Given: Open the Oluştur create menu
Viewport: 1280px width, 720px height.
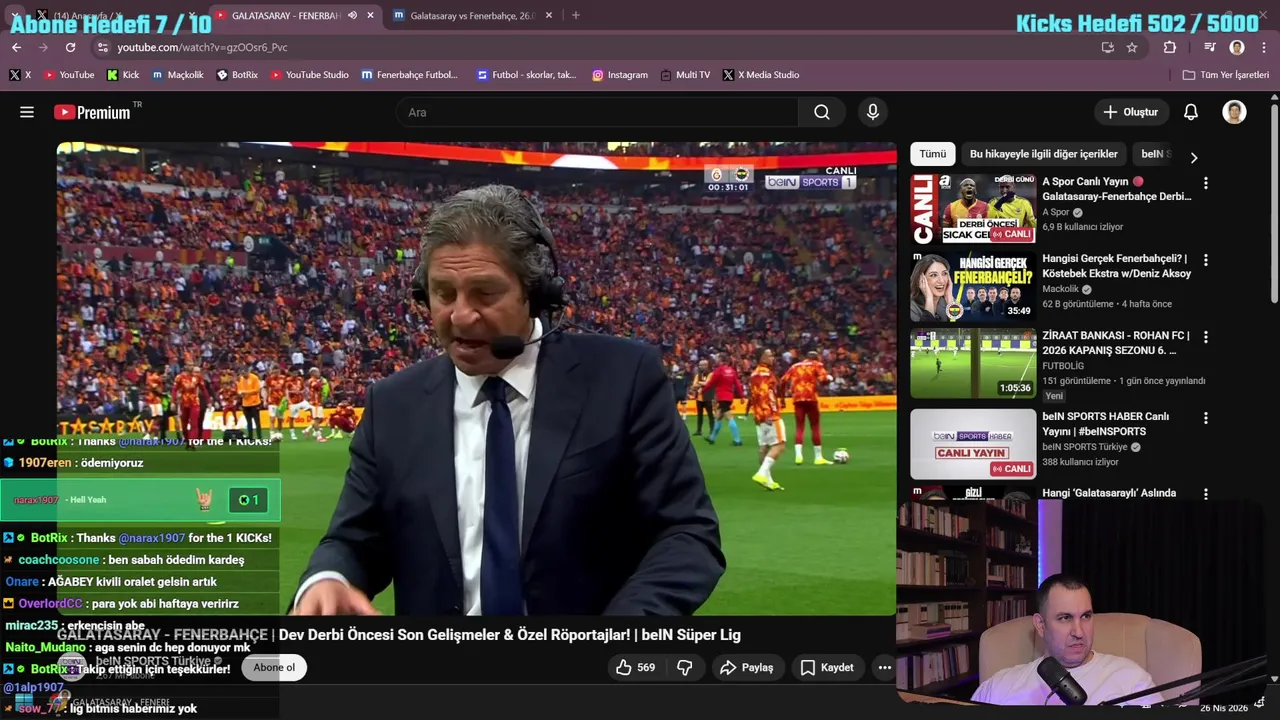Looking at the screenshot, I should (1131, 112).
